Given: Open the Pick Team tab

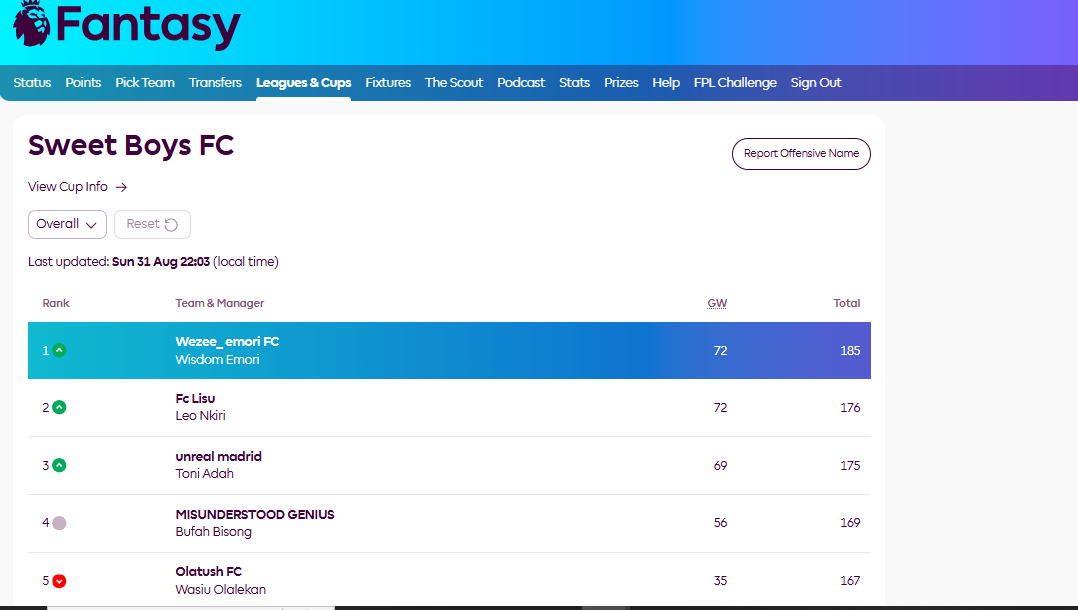Looking at the screenshot, I should (145, 83).
